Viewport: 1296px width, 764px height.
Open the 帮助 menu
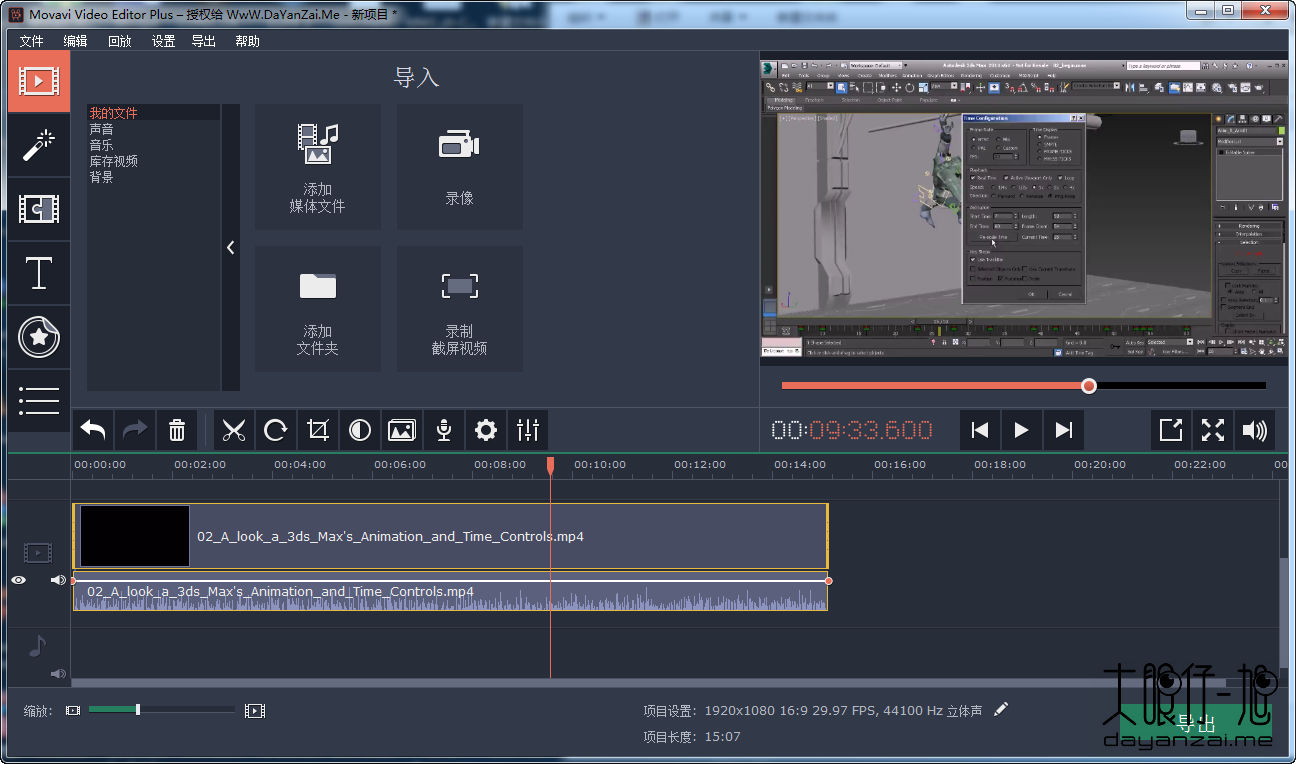[x=247, y=41]
